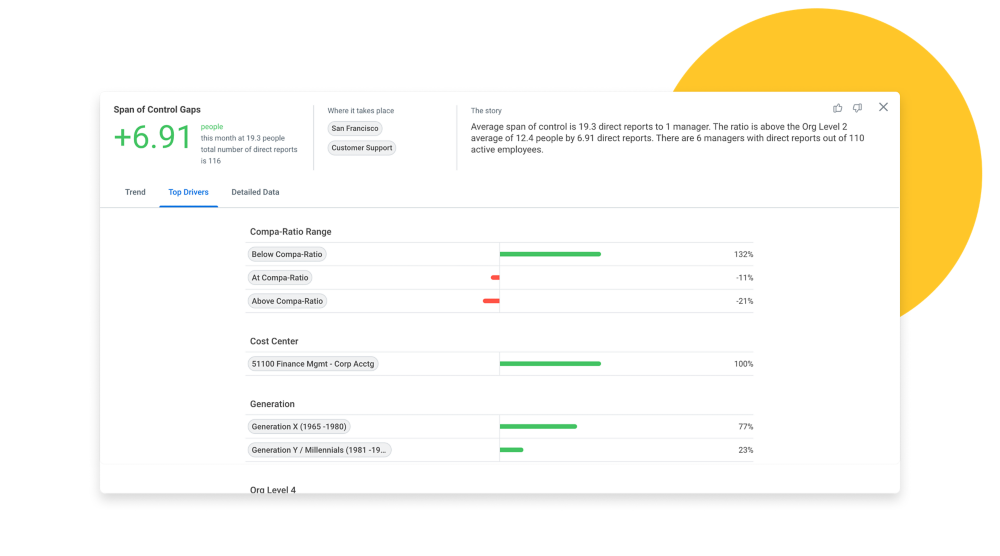Image resolution: width=1000 pixels, height=556 pixels.
Task: Select the Below Compa-Ratio chip
Action: tap(287, 255)
